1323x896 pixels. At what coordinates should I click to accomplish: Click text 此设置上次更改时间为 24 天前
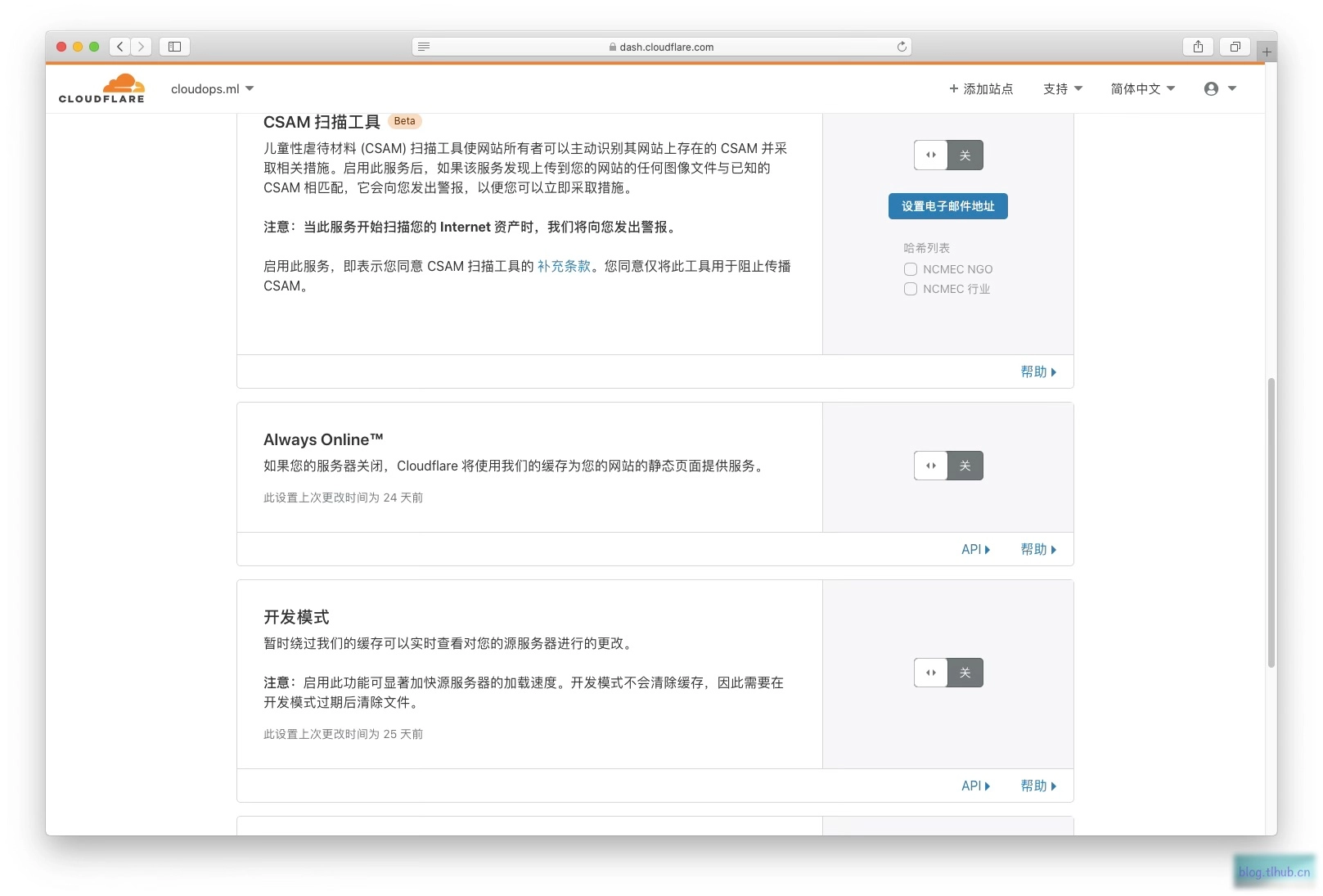(x=343, y=498)
